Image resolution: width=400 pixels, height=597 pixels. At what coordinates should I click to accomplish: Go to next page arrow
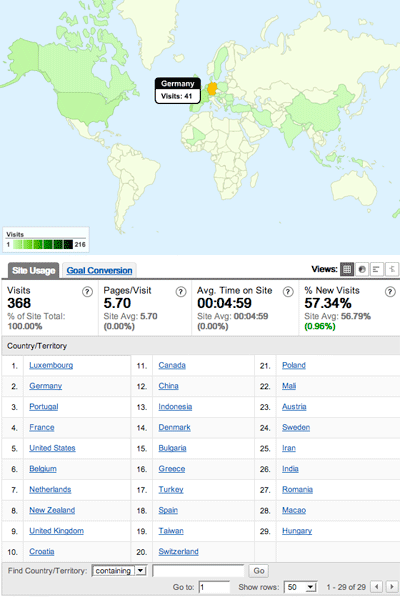(x=391, y=587)
